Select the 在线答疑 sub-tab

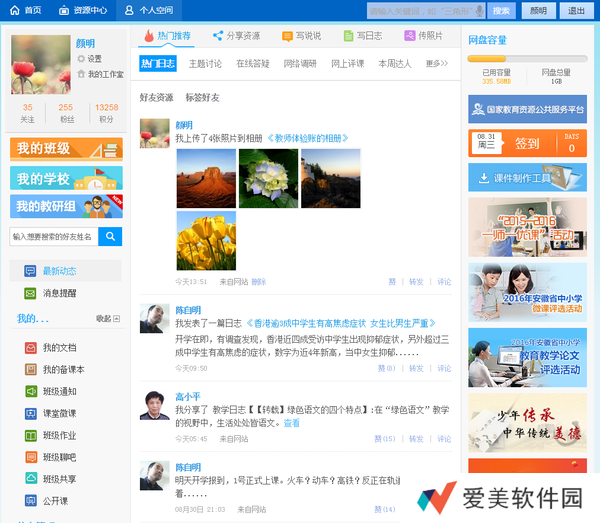pos(253,64)
